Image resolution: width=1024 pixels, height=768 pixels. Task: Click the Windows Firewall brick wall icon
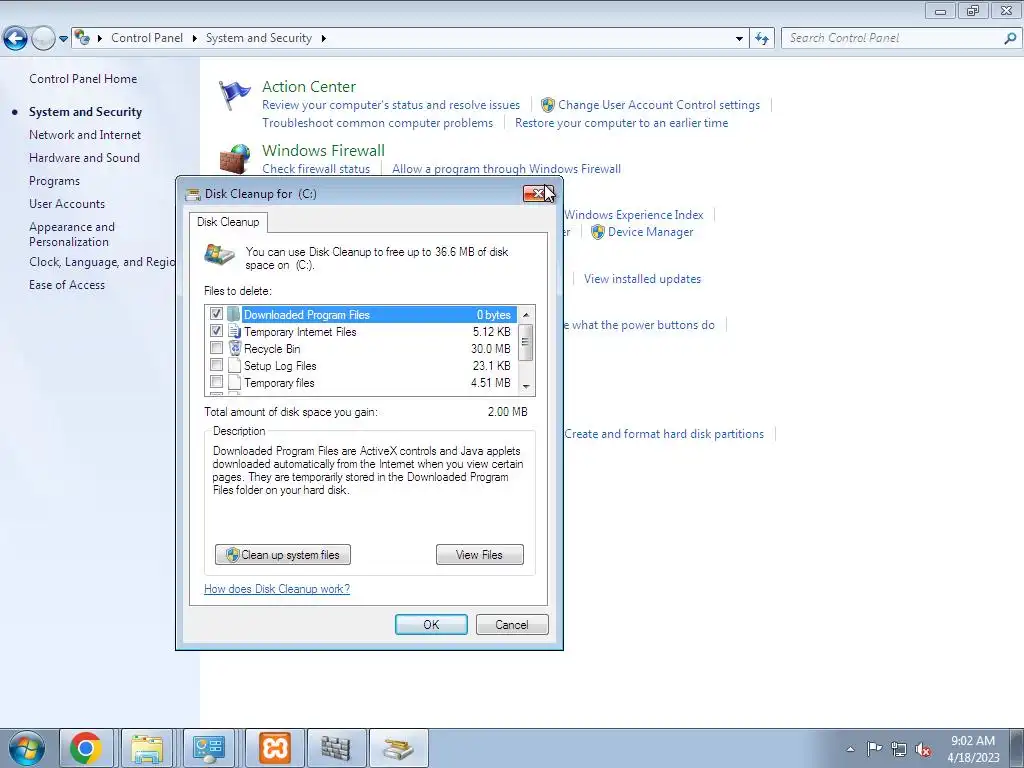[234, 159]
